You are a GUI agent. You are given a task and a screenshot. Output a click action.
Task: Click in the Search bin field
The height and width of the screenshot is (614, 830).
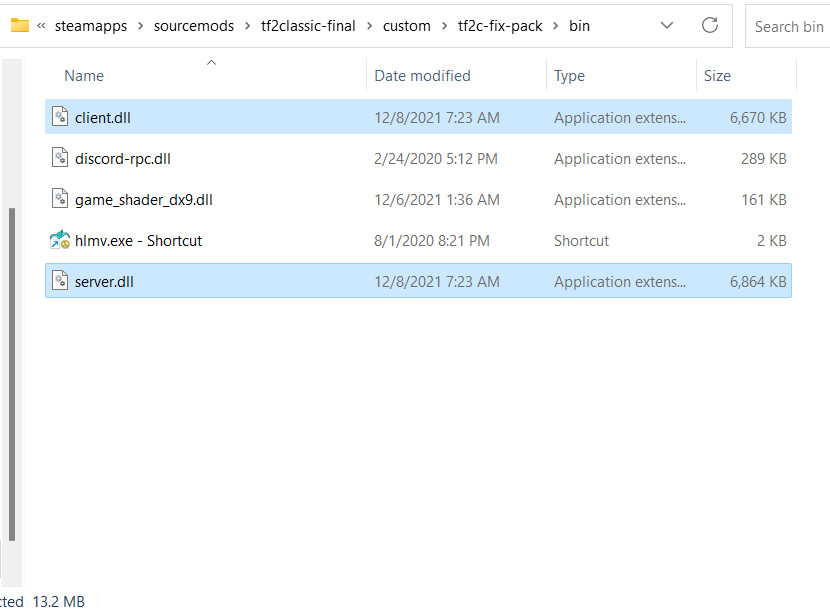(788, 26)
